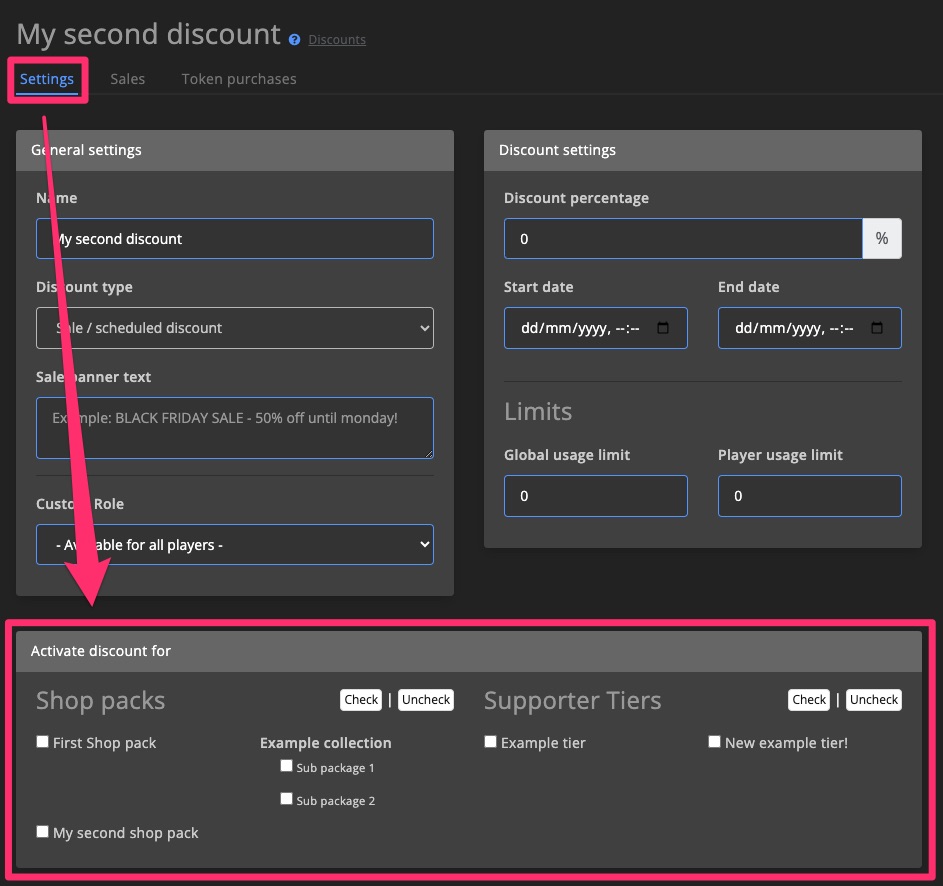Image resolution: width=943 pixels, height=886 pixels.
Task: Check the Example tier checkbox
Action: pyautogui.click(x=490, y=740)
